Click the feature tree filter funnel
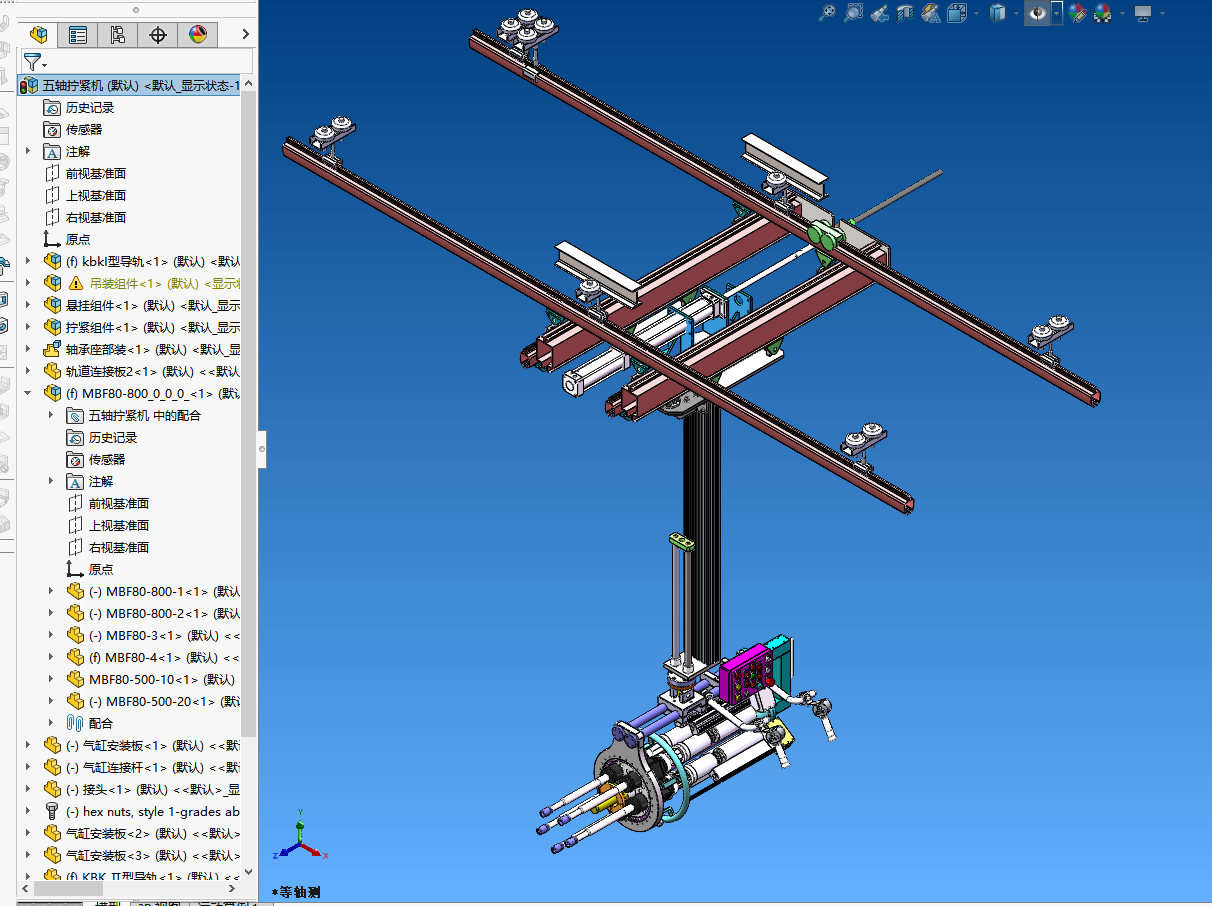Screen dimensions: 1212x906 click(32, 62)
